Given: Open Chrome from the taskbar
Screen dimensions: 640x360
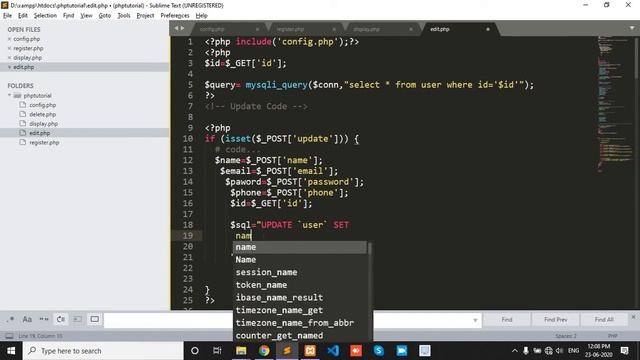Looking at the screenshot, I should tap(264, 351).
